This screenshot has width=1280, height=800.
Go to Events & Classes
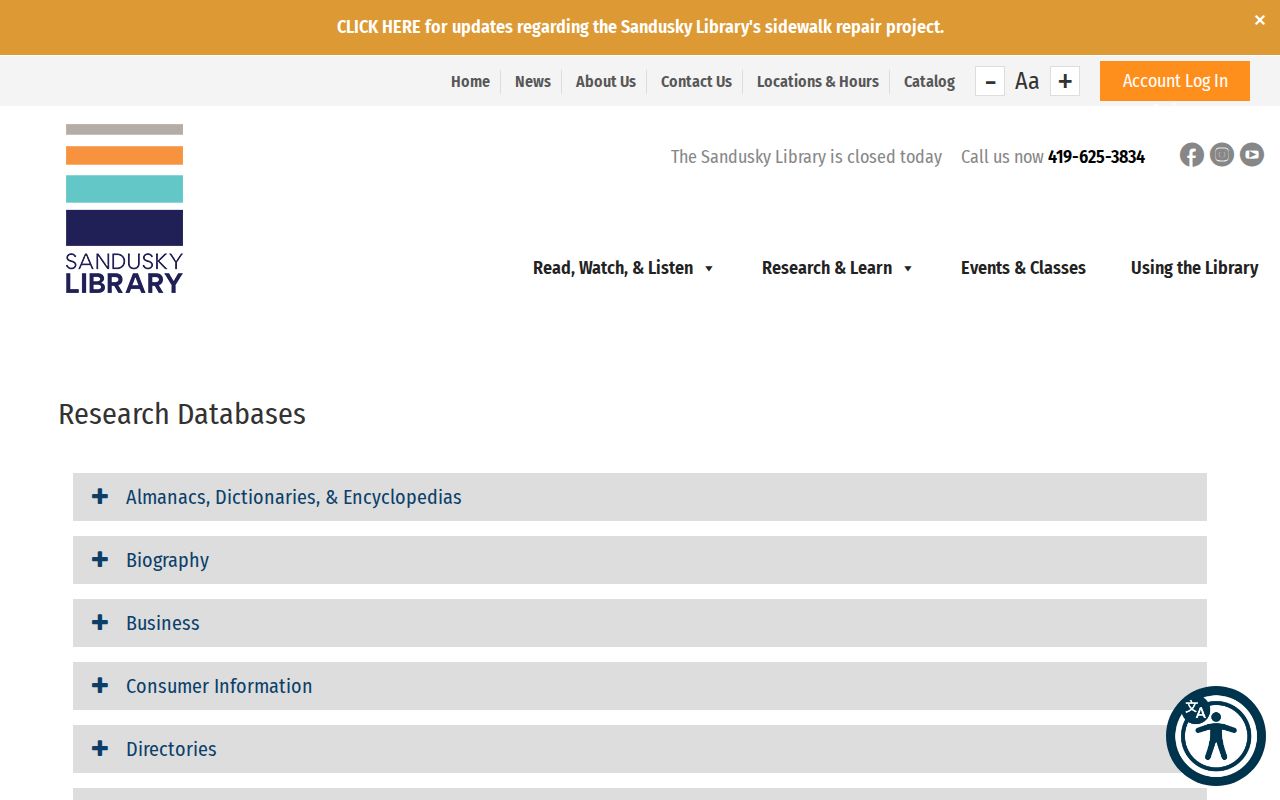[x=1023, y=268]
